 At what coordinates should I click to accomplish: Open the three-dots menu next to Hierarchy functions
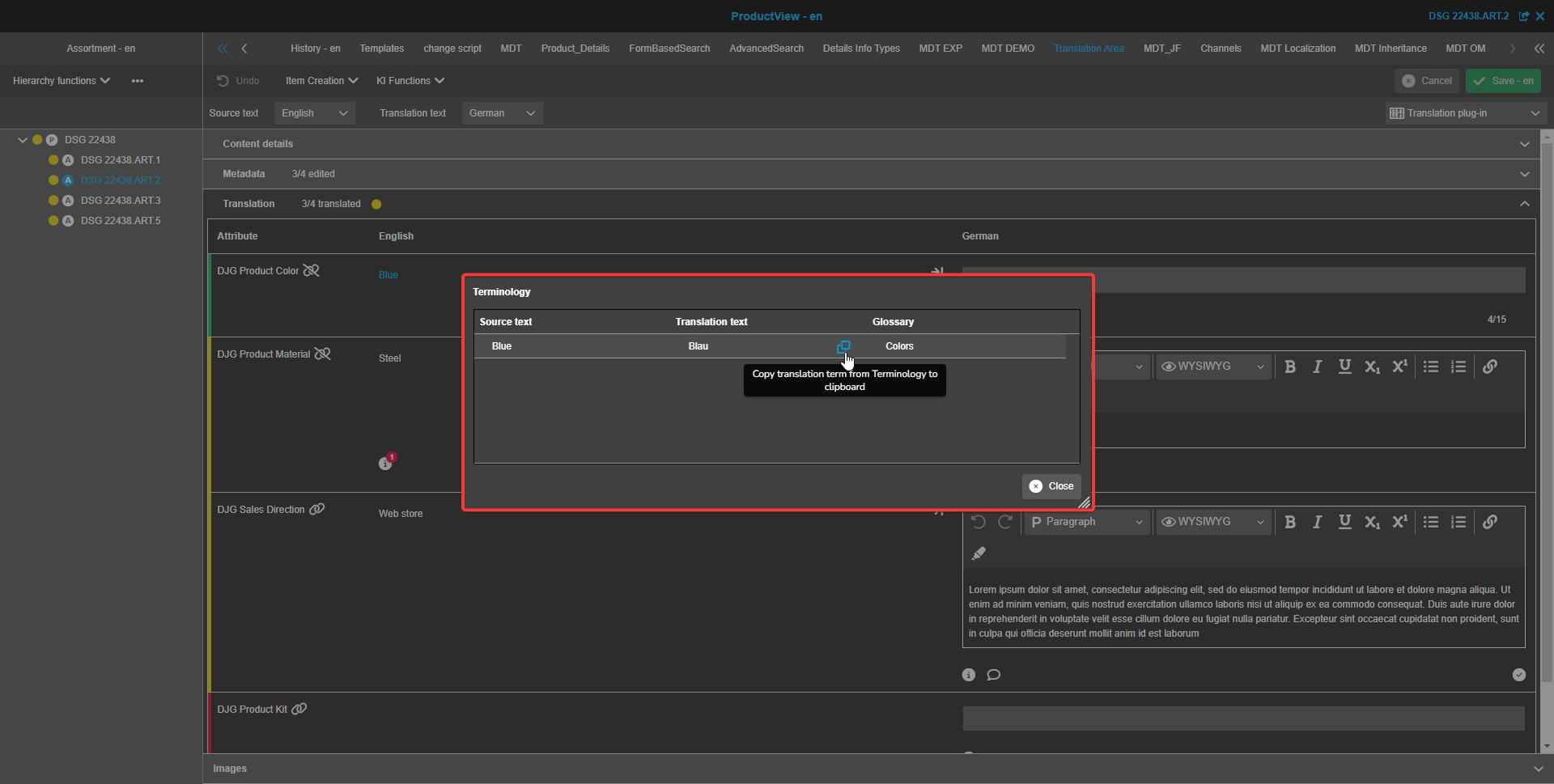coord(138,81)
